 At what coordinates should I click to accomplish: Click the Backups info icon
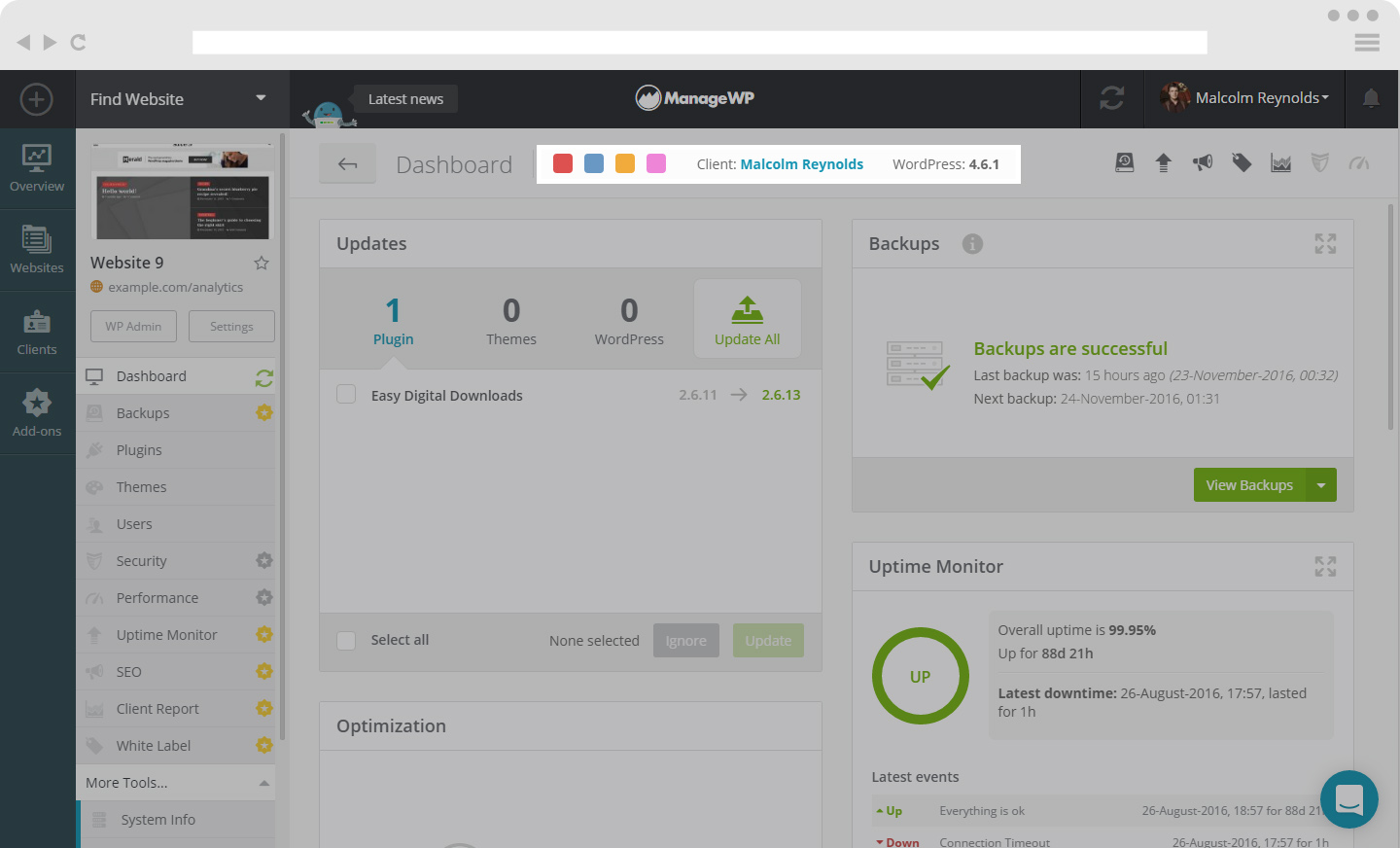point(972,244)
